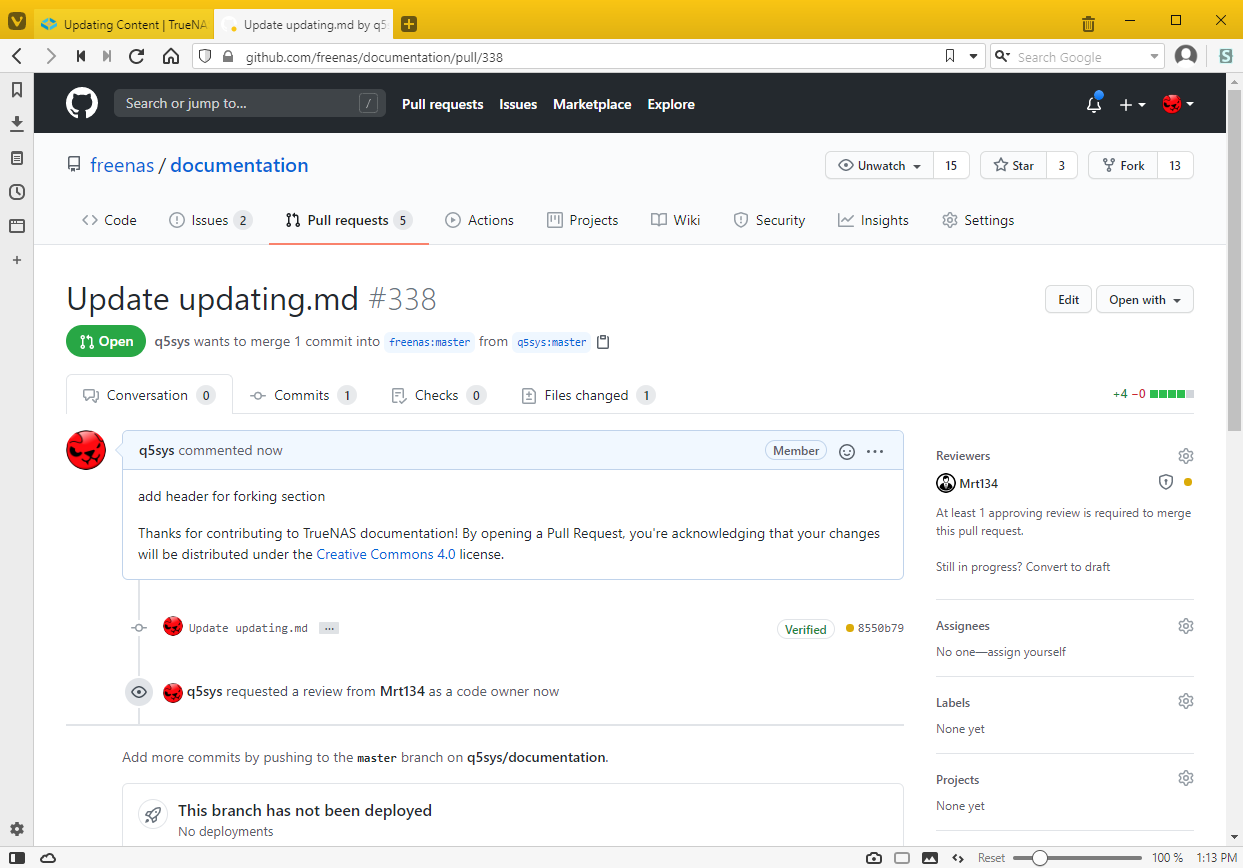1243x868 pixels.
Task: Open Reviewers settings gear
Action: [1186, 456]
